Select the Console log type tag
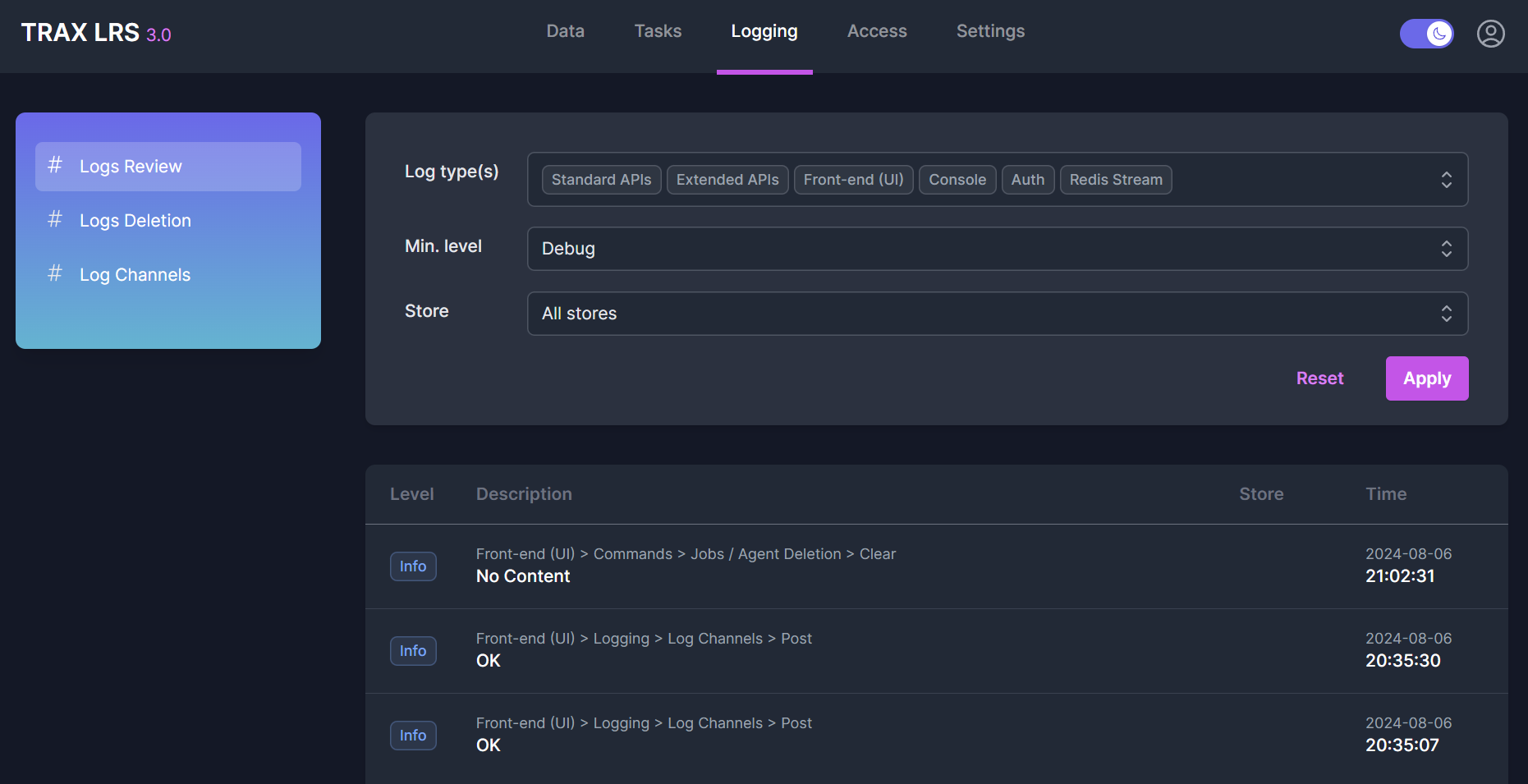 coord(957,180)
